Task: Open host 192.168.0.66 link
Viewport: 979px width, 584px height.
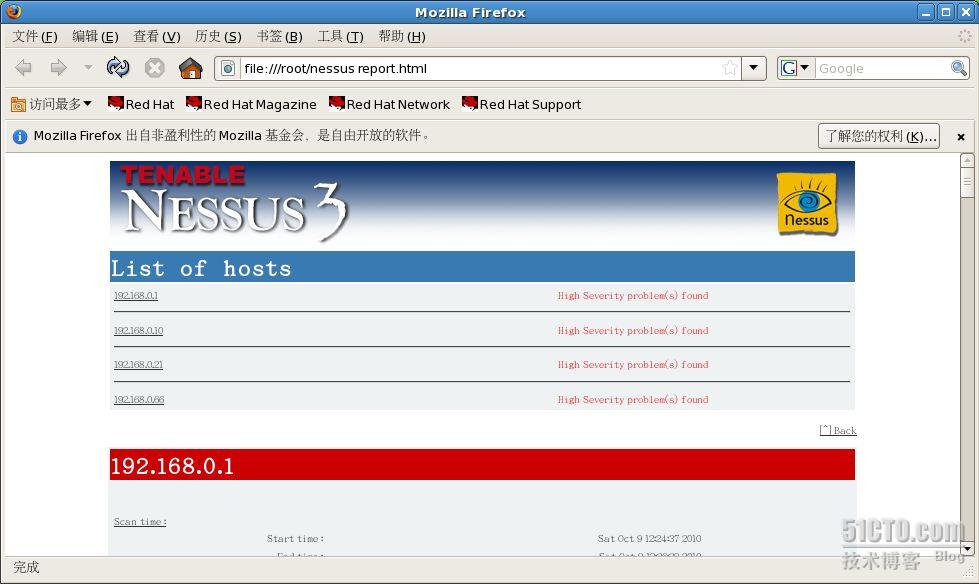Action: tap(139, 400)
